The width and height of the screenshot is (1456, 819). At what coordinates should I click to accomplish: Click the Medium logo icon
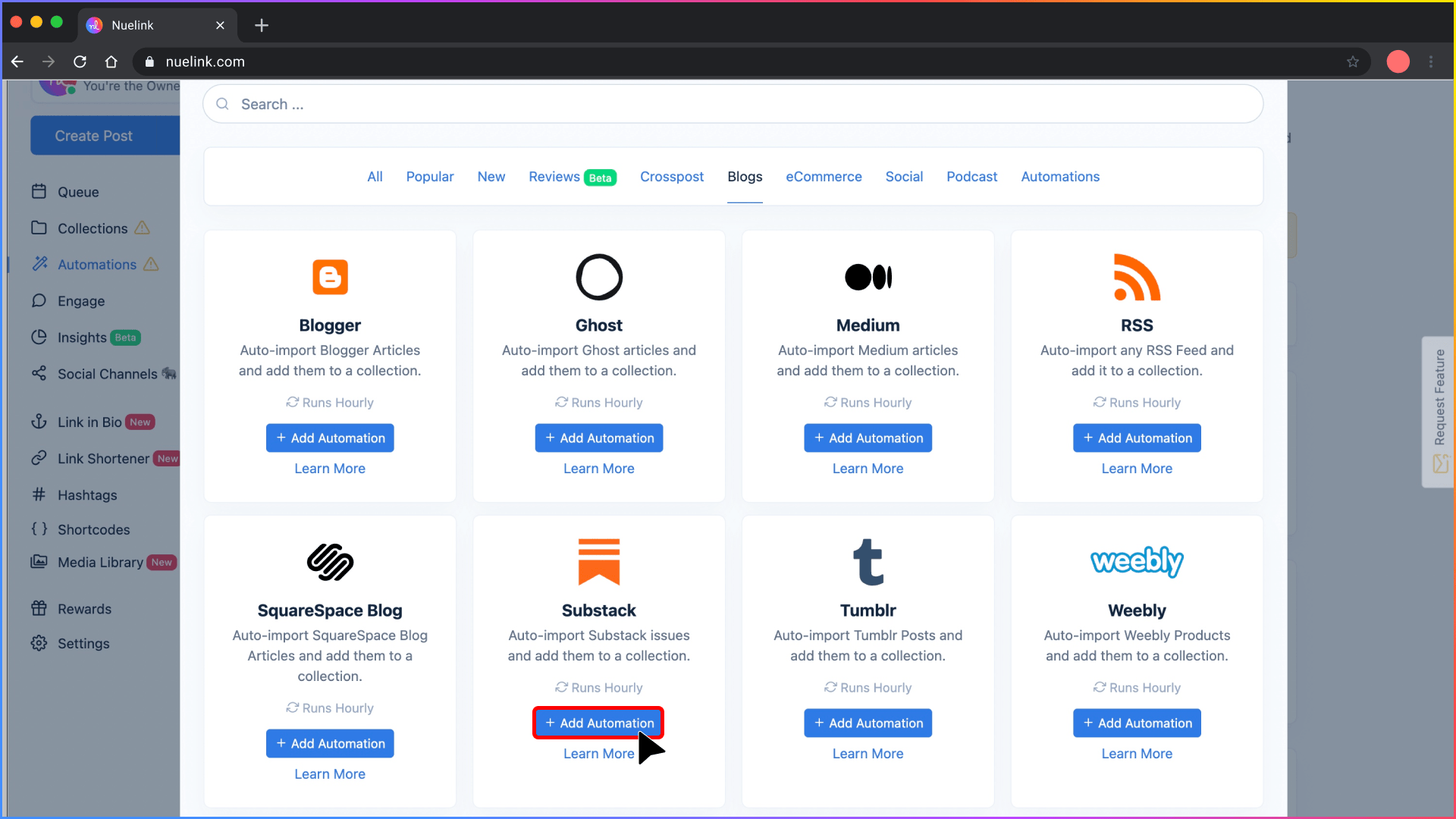(868, 278)
